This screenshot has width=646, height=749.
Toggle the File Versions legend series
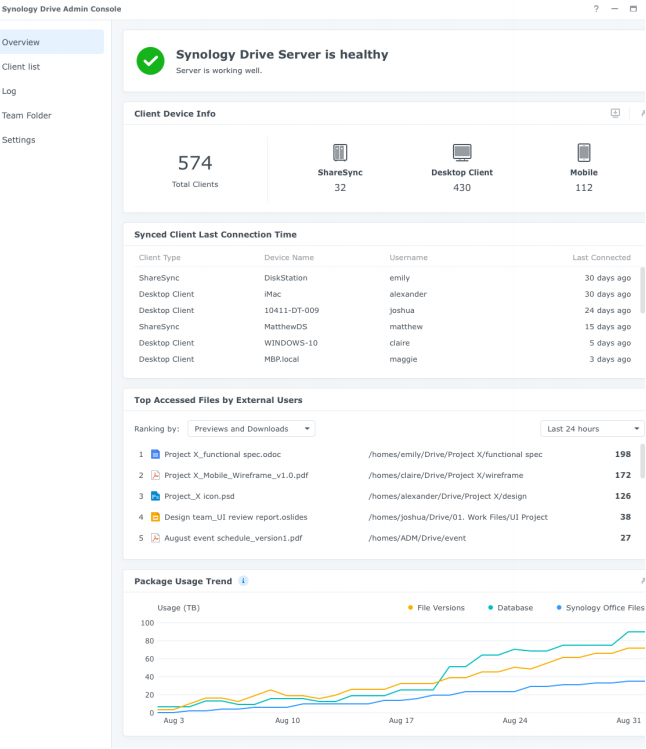(x=440, y=607)
